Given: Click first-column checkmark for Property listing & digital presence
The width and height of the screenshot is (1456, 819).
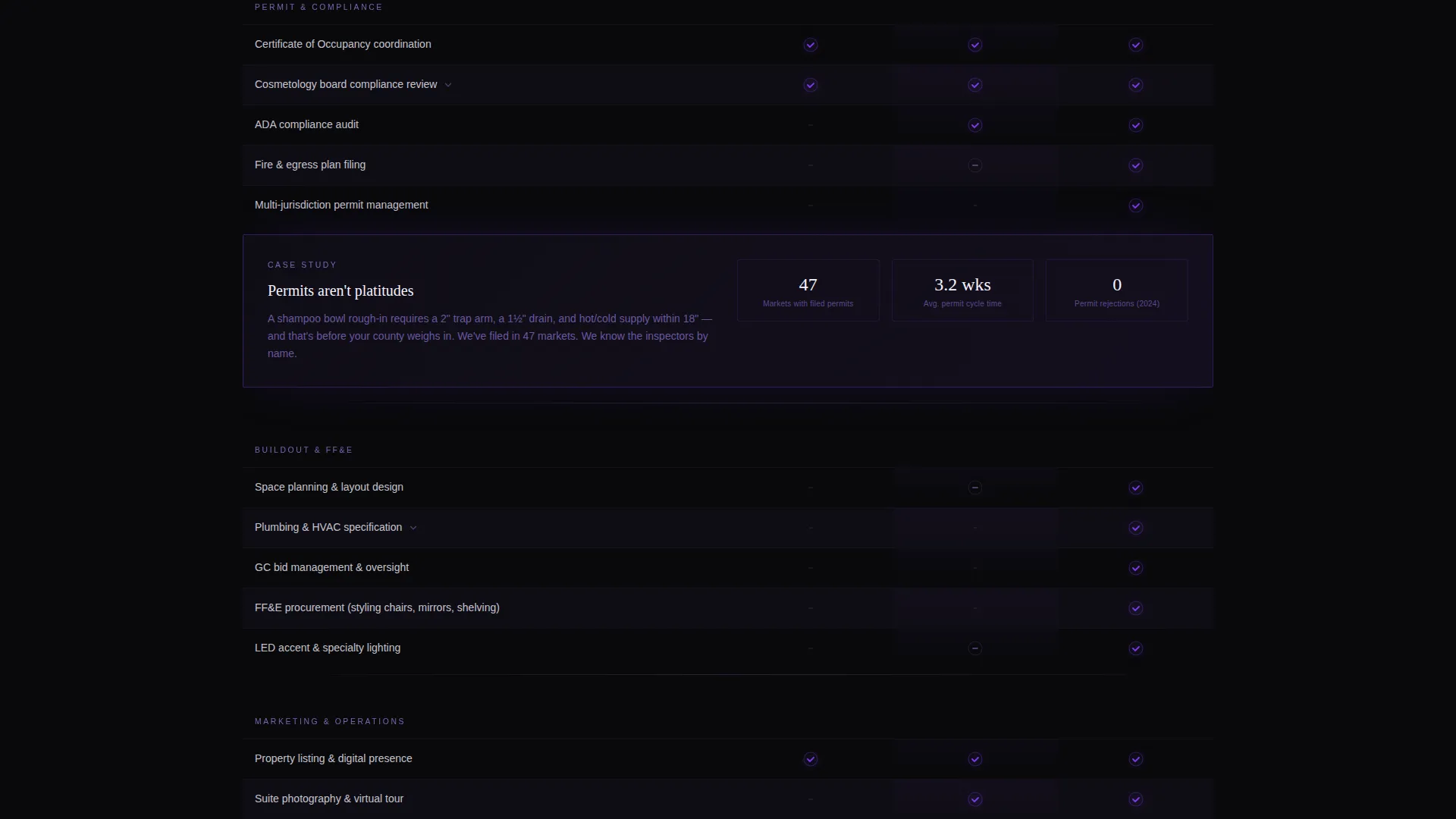Looking at the screenshot, I should (811, 759).
